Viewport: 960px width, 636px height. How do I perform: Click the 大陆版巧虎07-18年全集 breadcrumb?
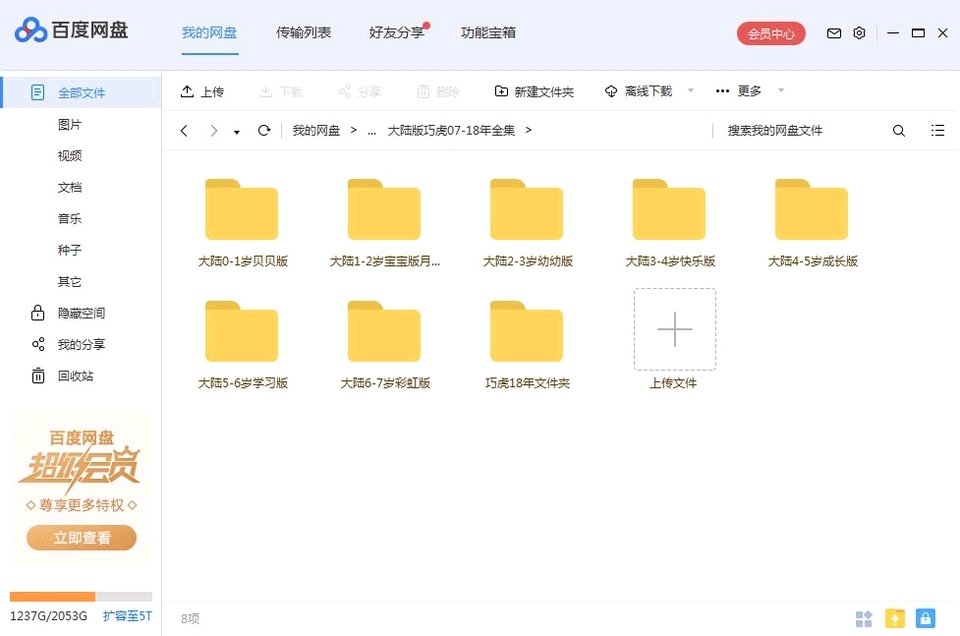(451, 130)
